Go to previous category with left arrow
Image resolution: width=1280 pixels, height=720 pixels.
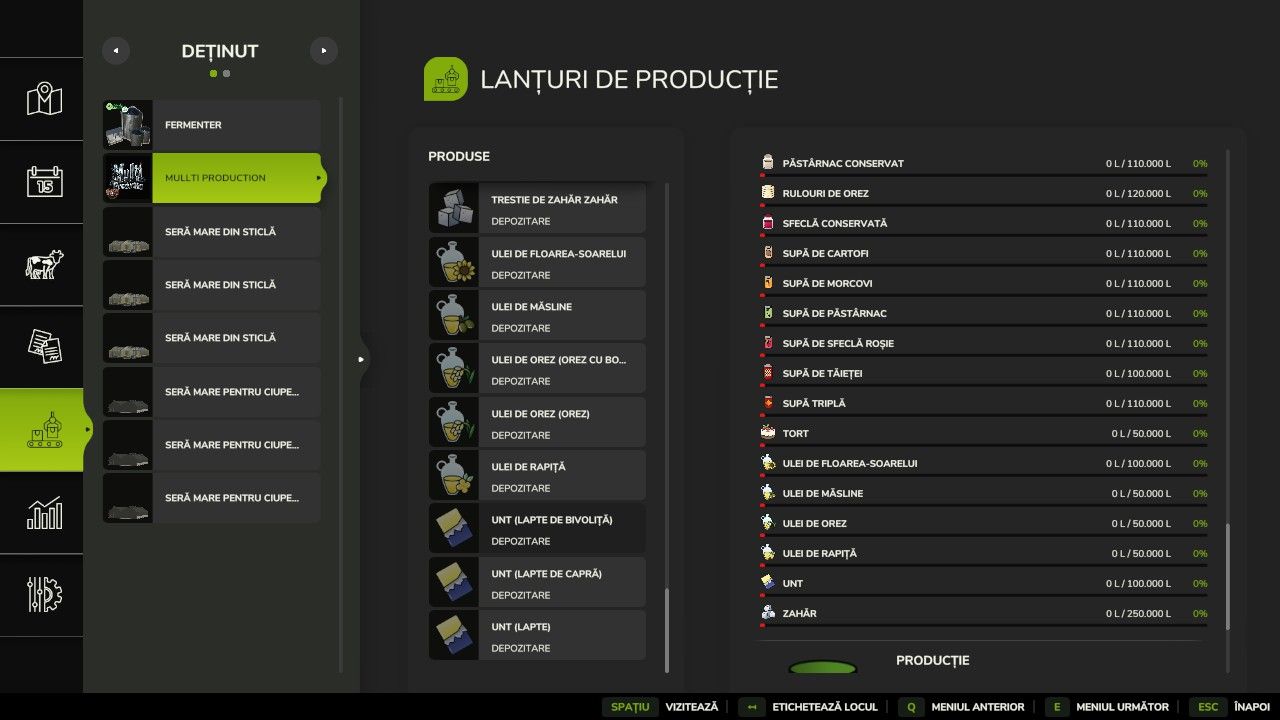pyautogui.click(x=116, y=51)
